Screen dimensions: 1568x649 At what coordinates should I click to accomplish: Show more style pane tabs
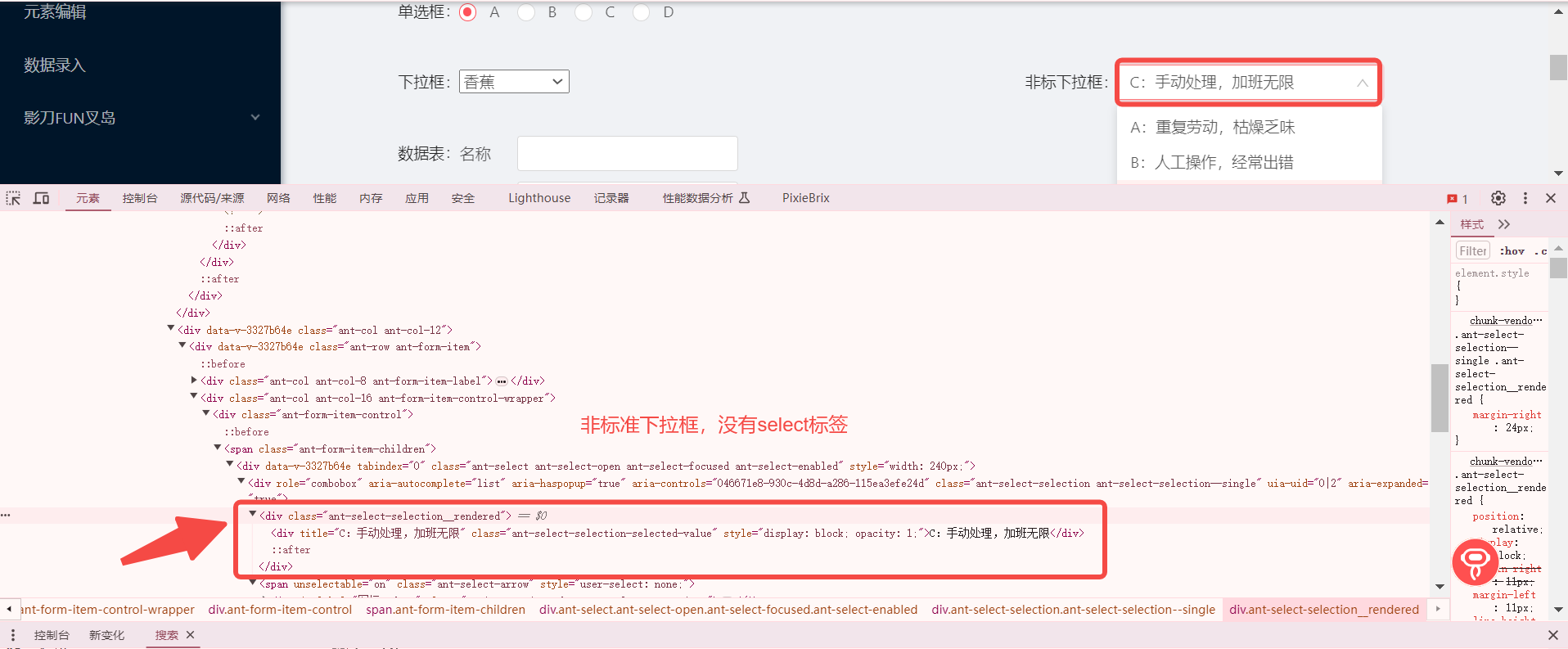tap(1504, 224)
